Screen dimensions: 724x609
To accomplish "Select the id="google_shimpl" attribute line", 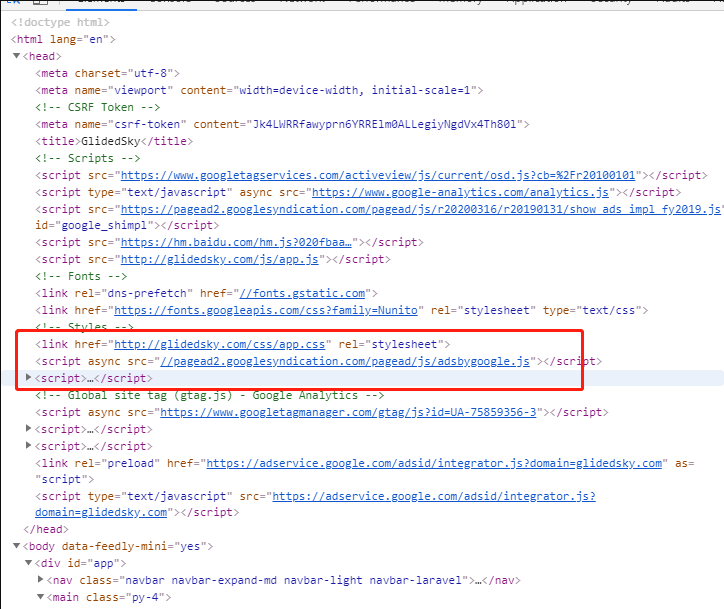I will click(127, 225).
